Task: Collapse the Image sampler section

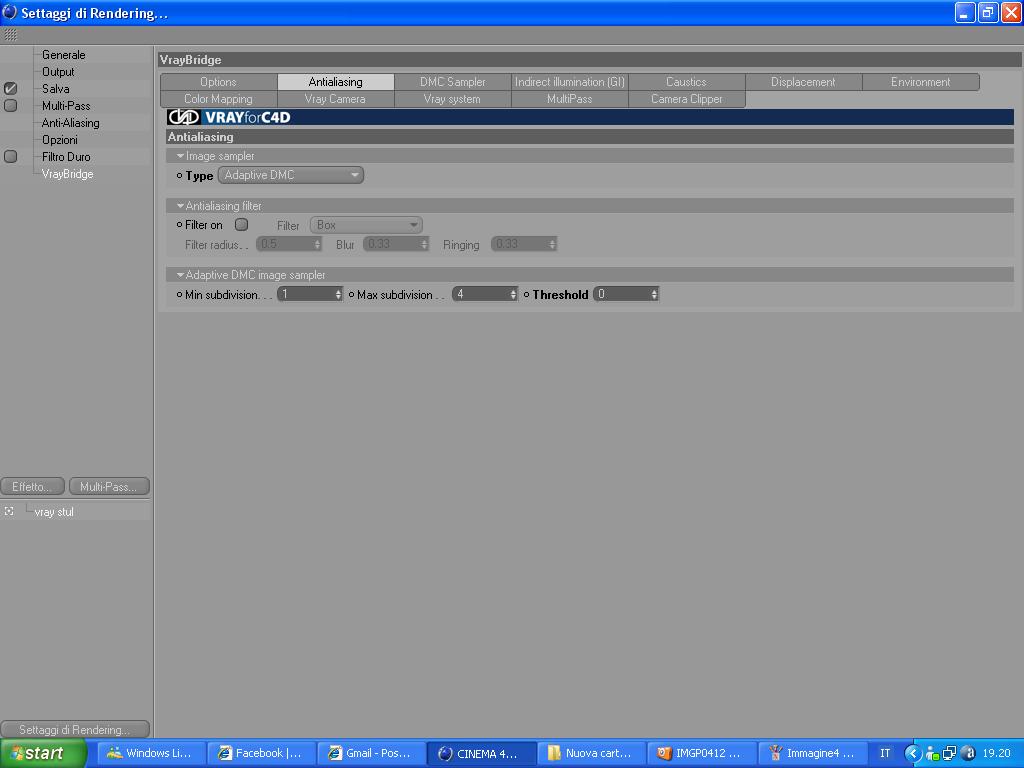Action: tap(180, 156)
